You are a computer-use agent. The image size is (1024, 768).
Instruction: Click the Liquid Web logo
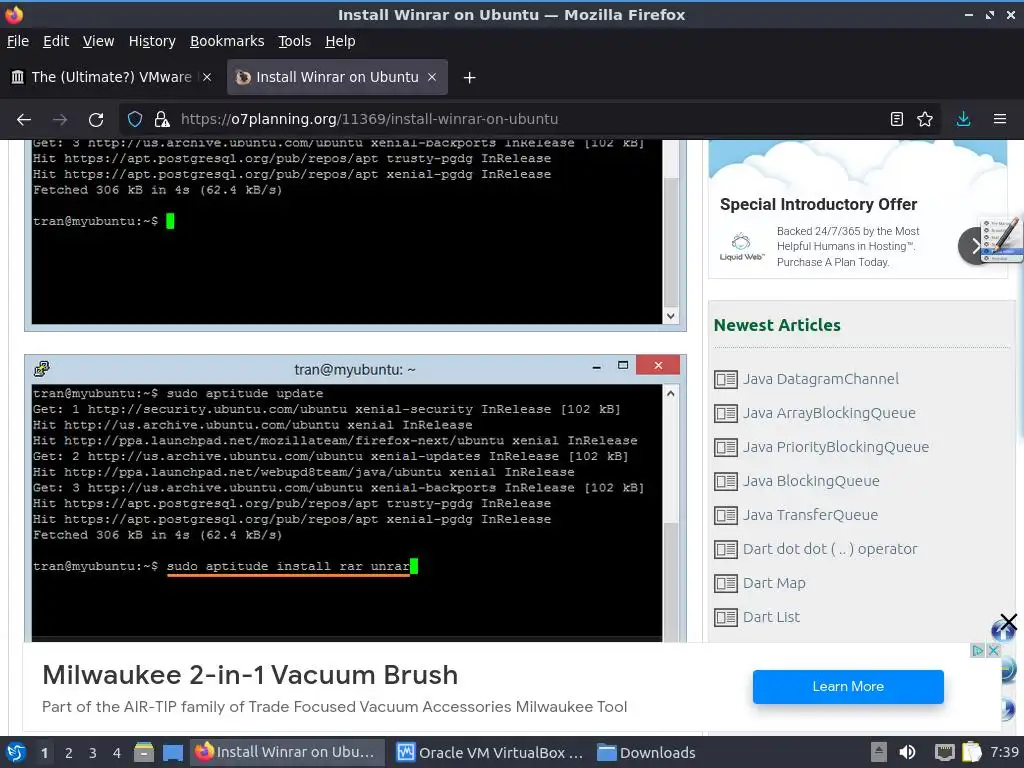tap(741, 247)
